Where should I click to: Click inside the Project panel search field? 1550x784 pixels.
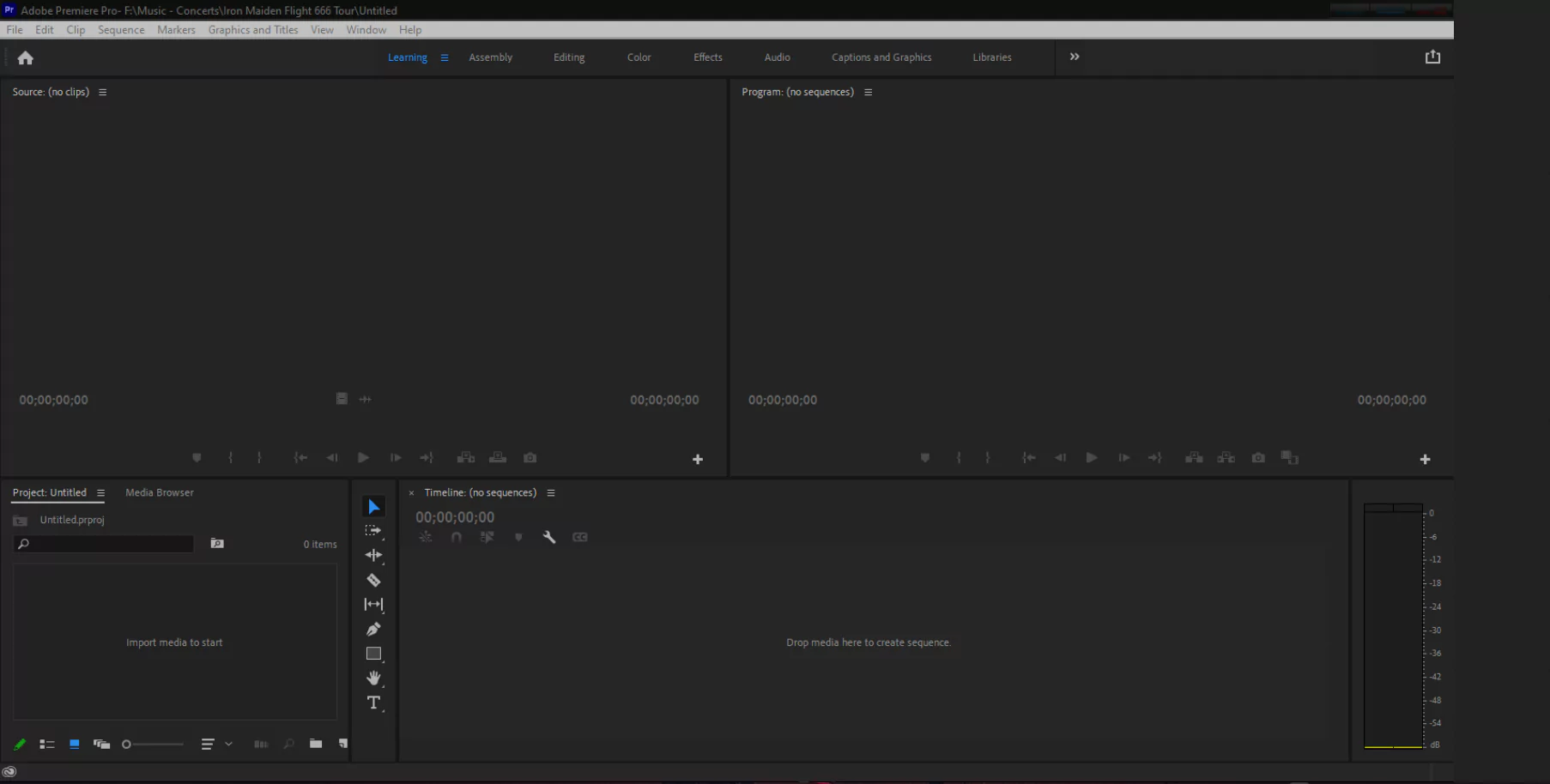(x=103, y=544)
